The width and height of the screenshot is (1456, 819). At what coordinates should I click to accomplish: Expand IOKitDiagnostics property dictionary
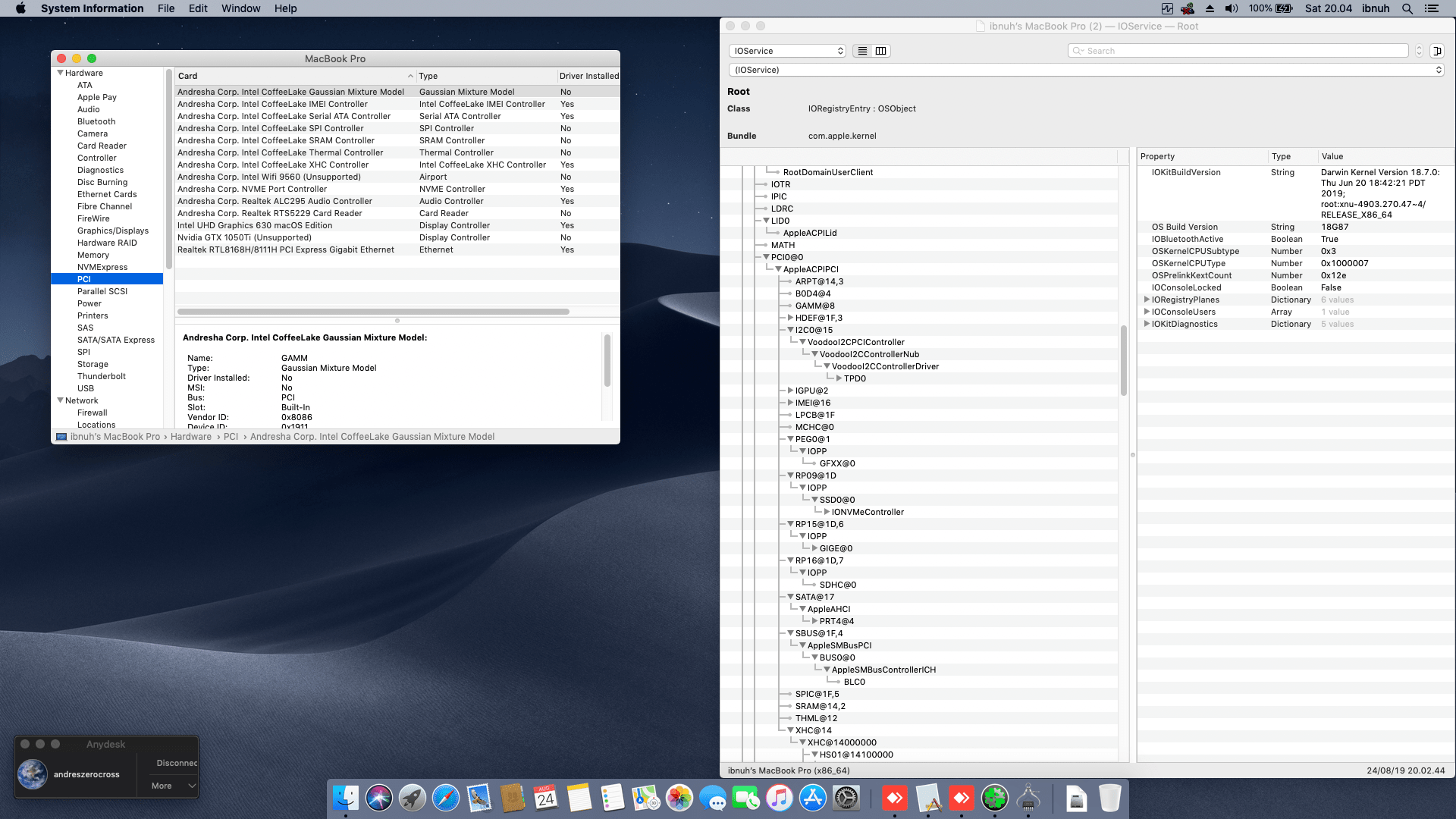(x=1147, y=324)
